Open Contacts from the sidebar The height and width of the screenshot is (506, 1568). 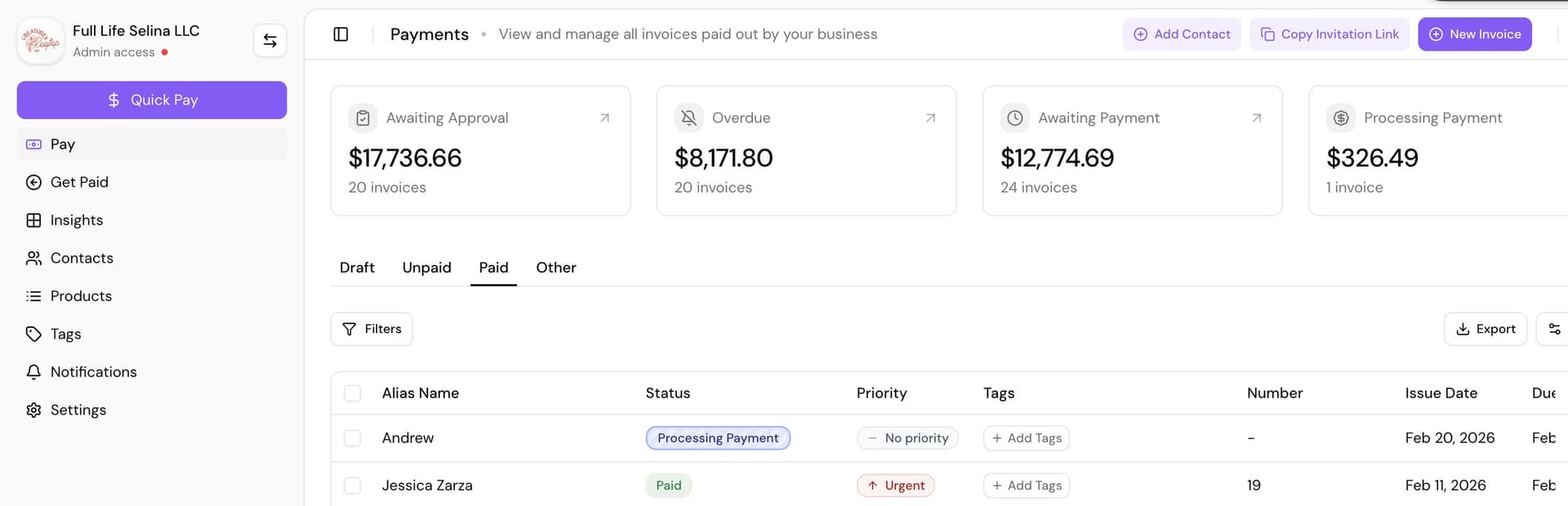[x=152, y=258]
